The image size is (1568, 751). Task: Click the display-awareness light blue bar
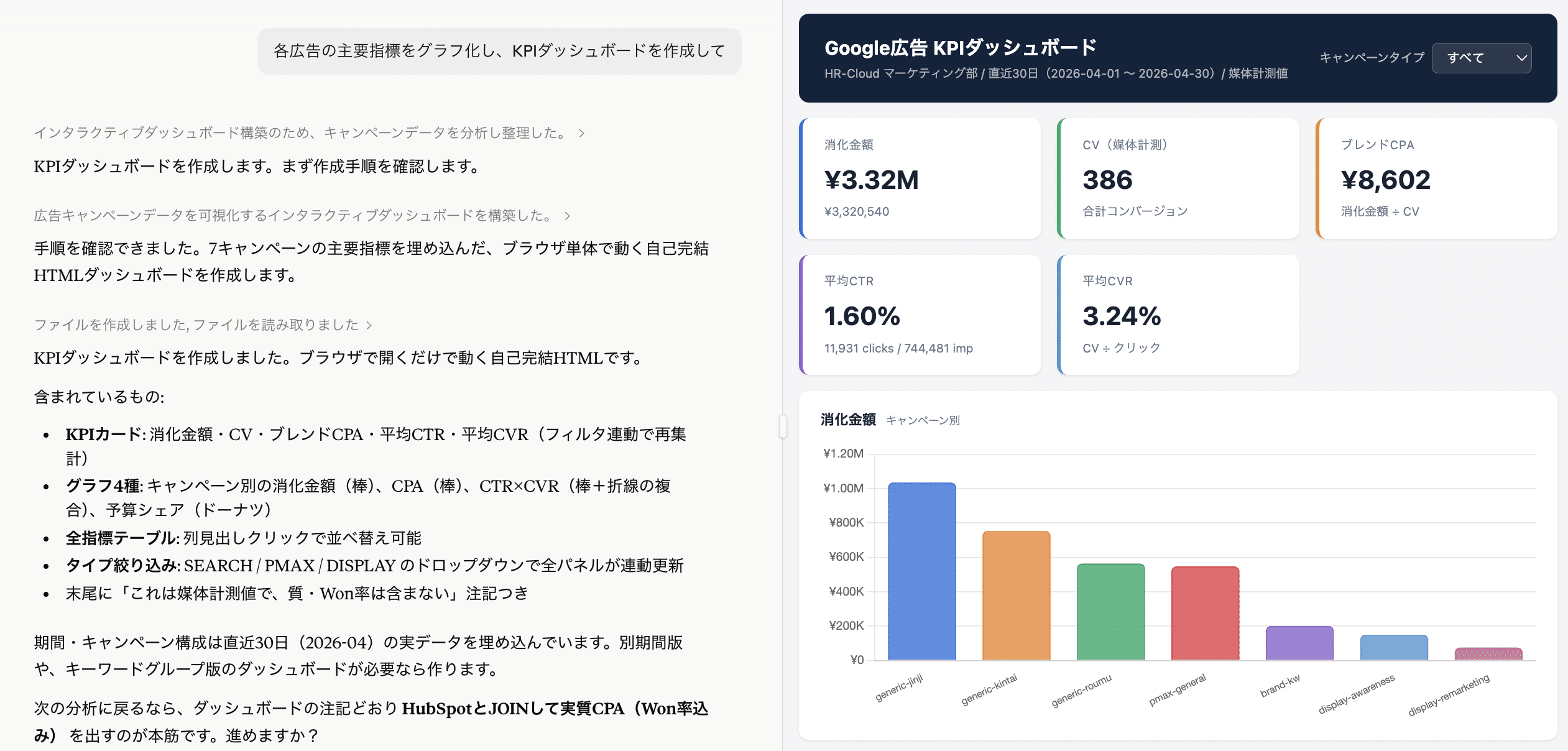click(1395, 648)
